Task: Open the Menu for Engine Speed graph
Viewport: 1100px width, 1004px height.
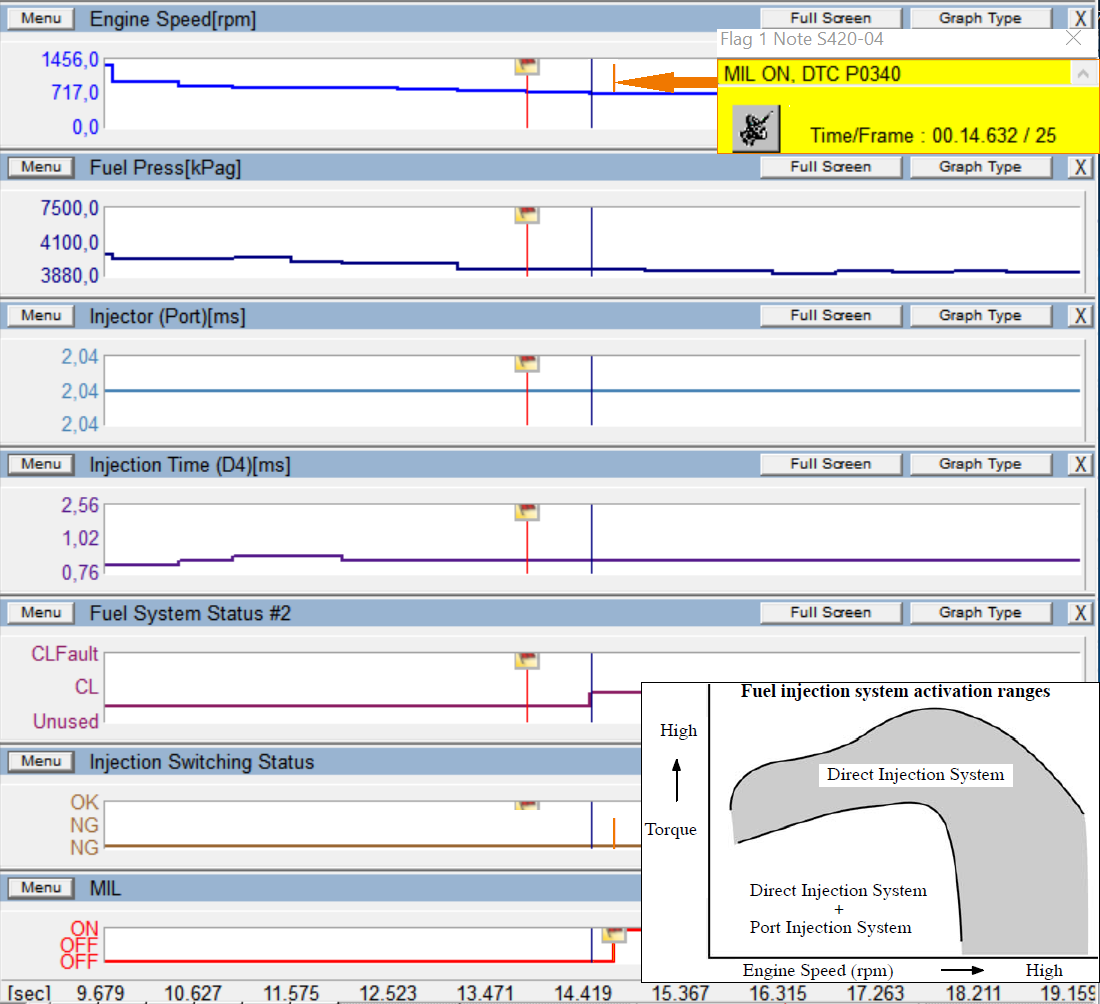Action: point(41,18)
